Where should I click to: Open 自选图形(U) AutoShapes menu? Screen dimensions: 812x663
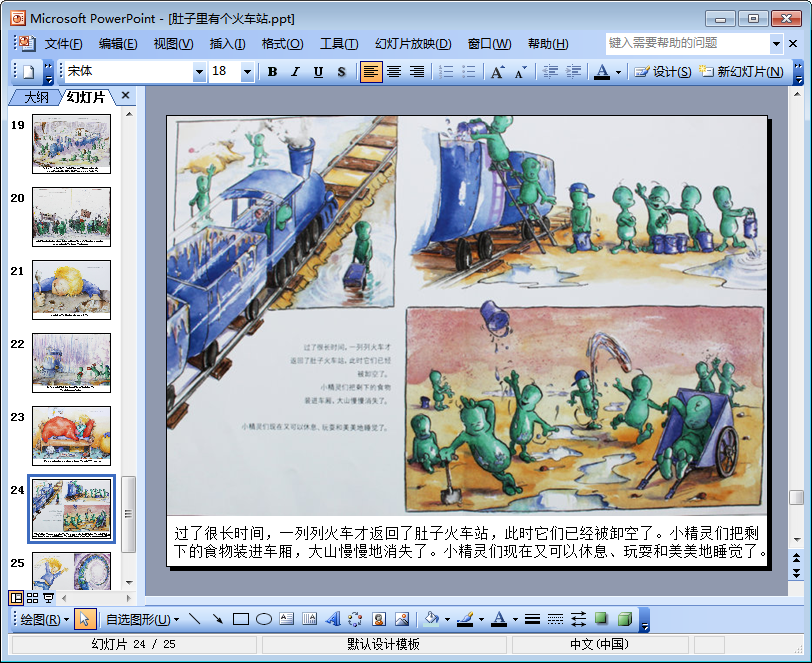coord(142,619)
